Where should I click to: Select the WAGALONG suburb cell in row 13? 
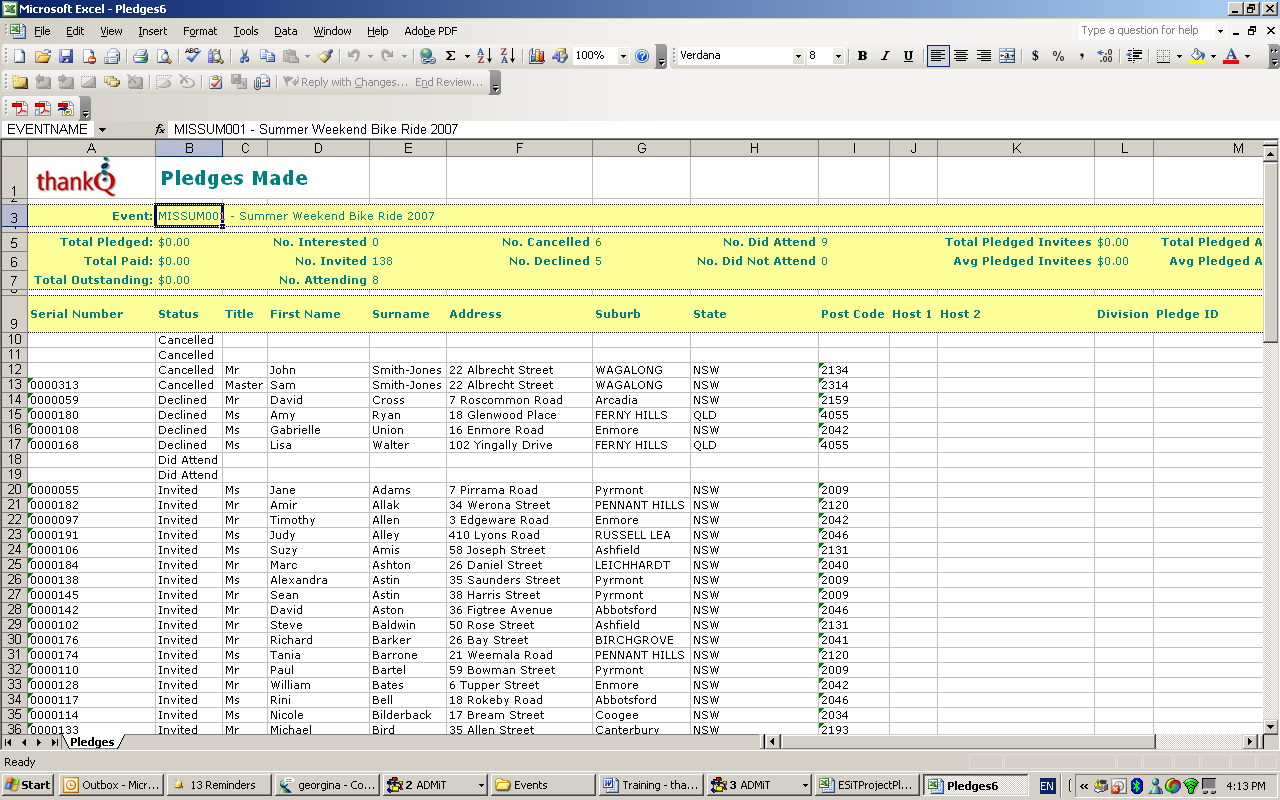[x=641, y=385]
